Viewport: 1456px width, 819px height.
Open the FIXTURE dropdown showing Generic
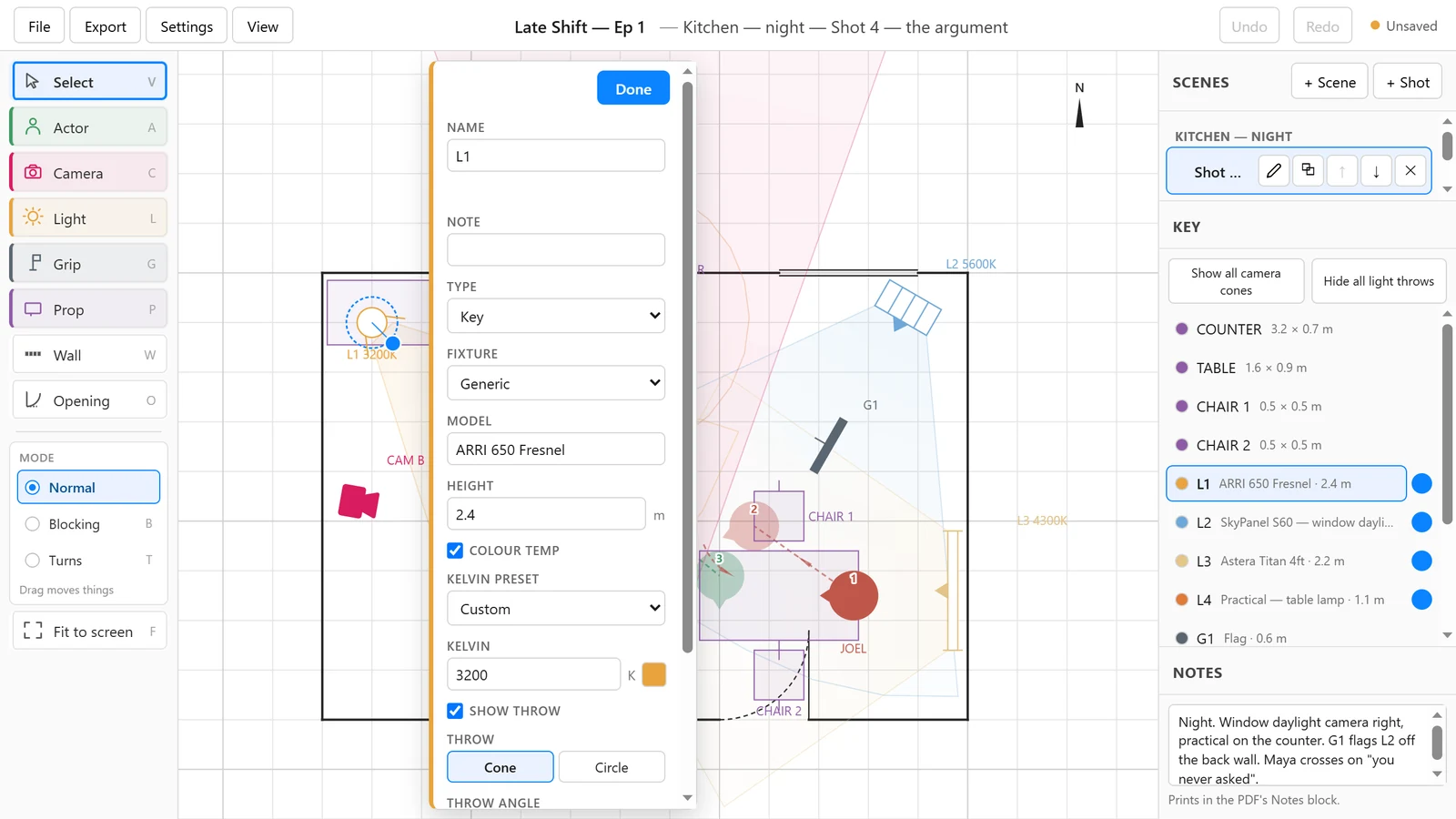(x=556, y=383)
